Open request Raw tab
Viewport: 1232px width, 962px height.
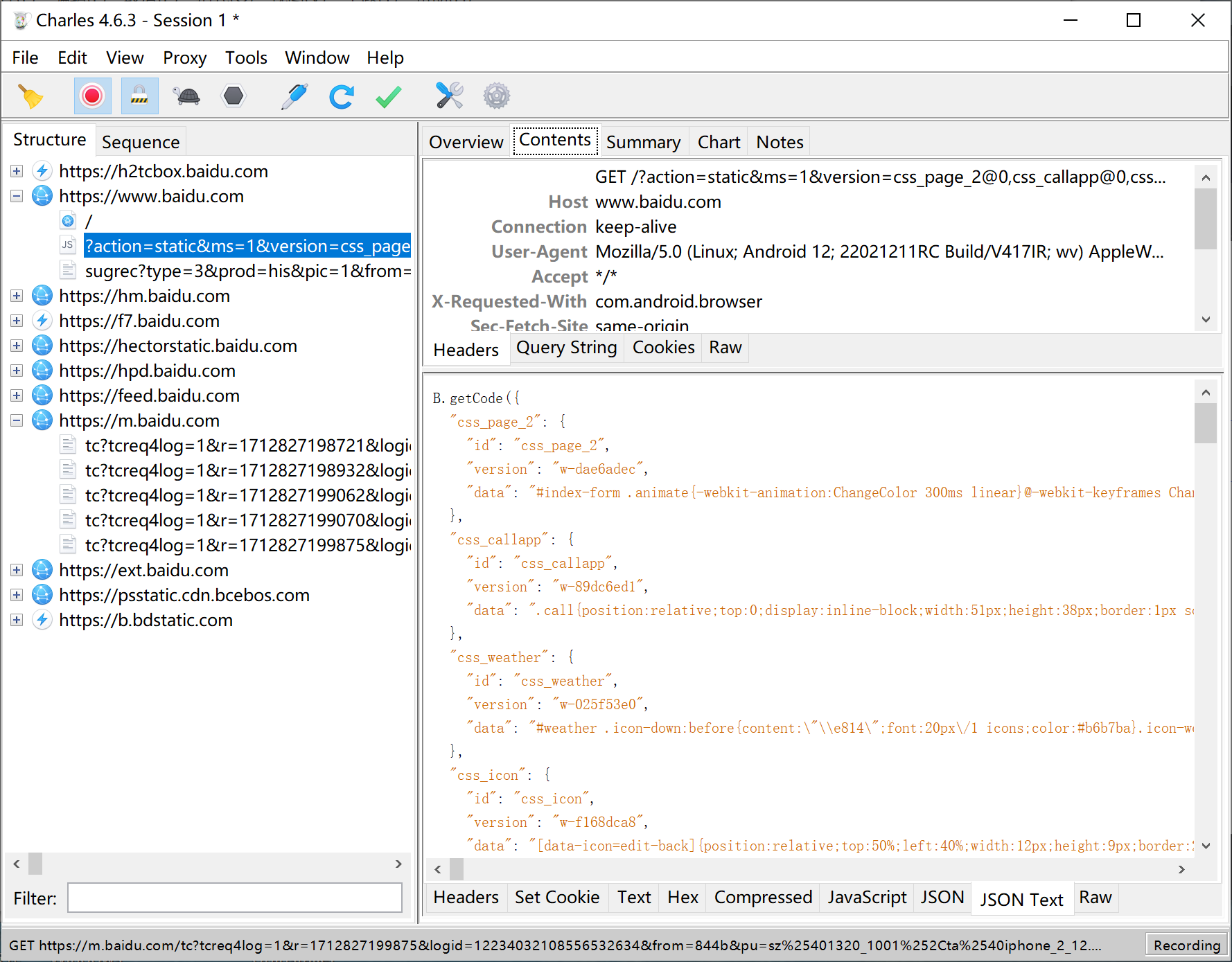pos(725,347)
